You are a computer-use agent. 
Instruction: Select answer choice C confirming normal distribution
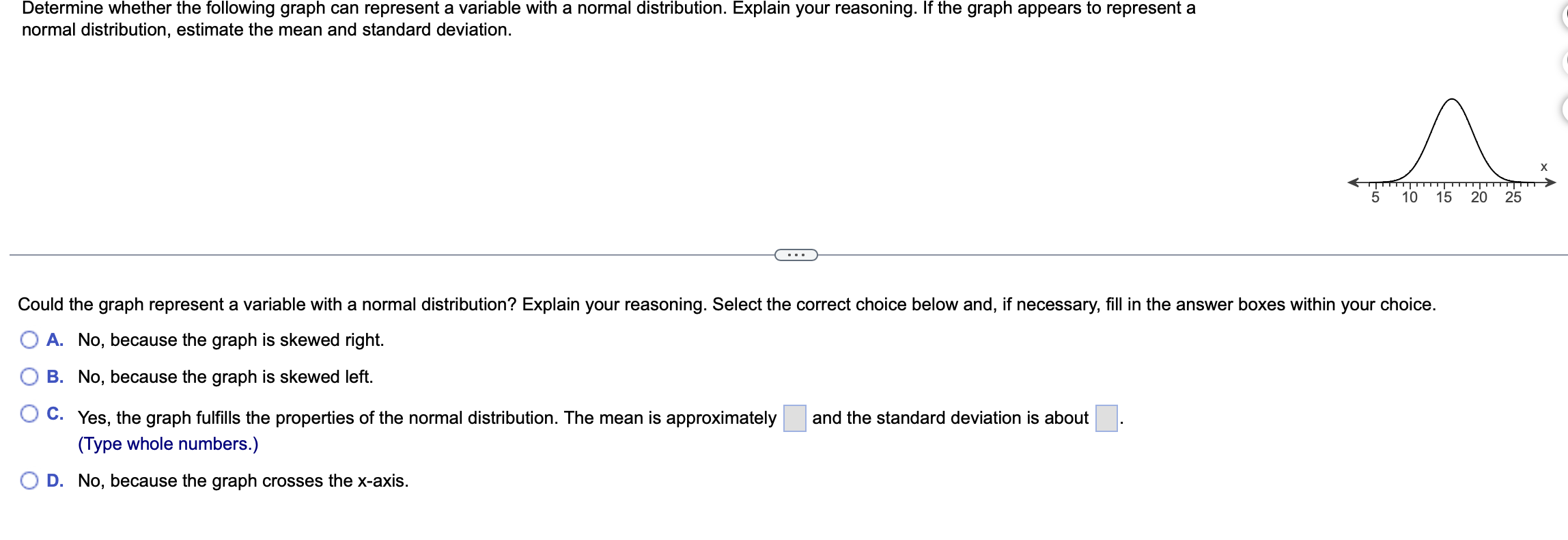28,412
